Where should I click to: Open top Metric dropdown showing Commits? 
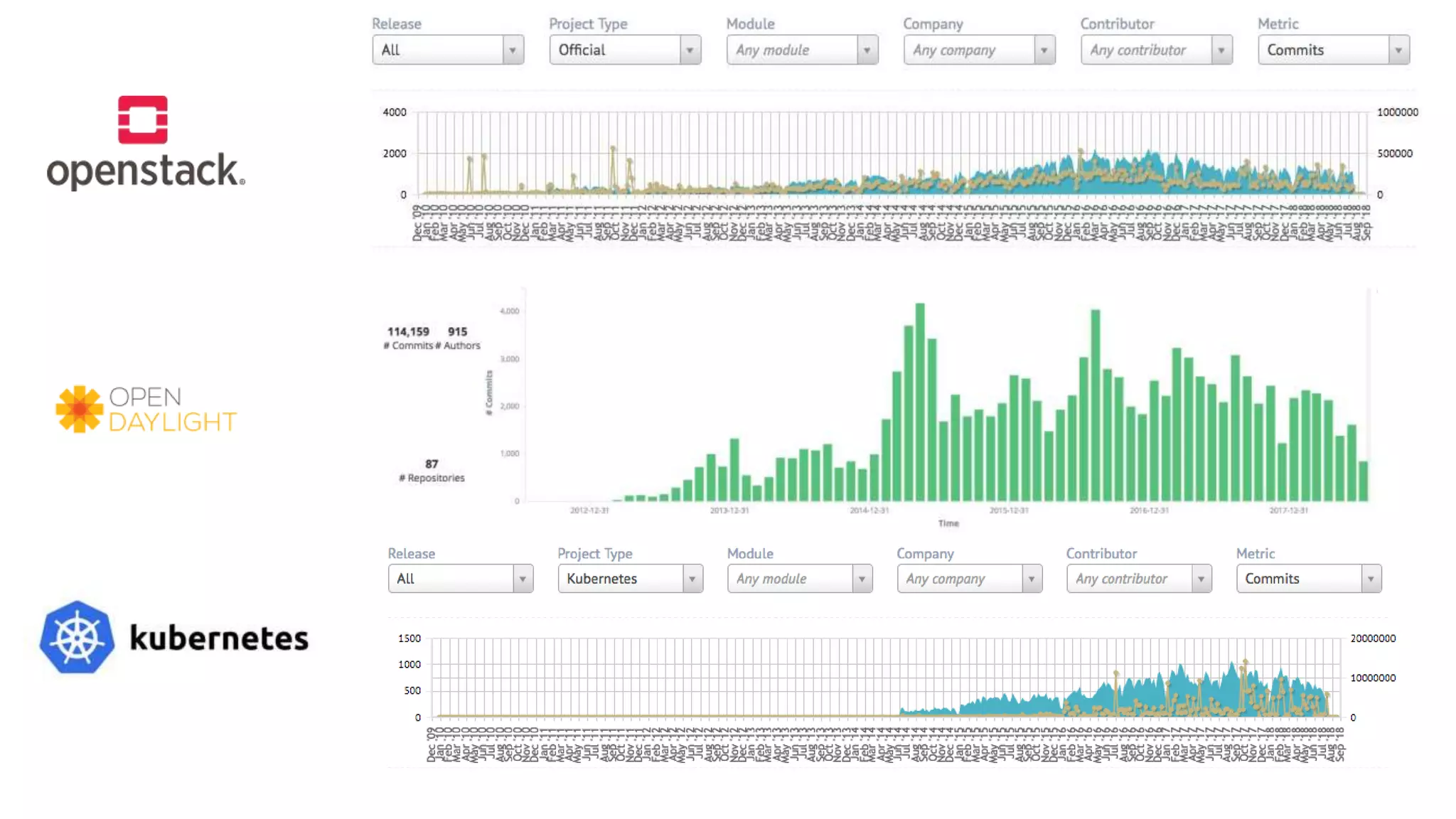(x=1333, y=50)
